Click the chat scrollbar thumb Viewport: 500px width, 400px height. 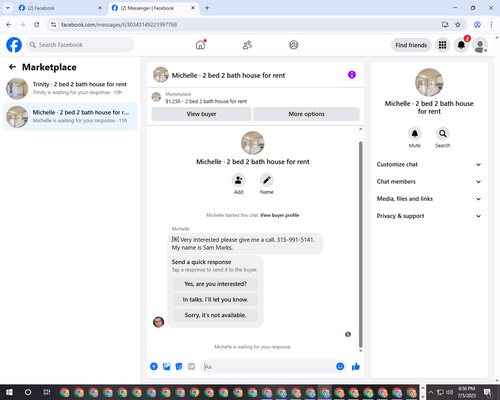click(x=360, y=244)
